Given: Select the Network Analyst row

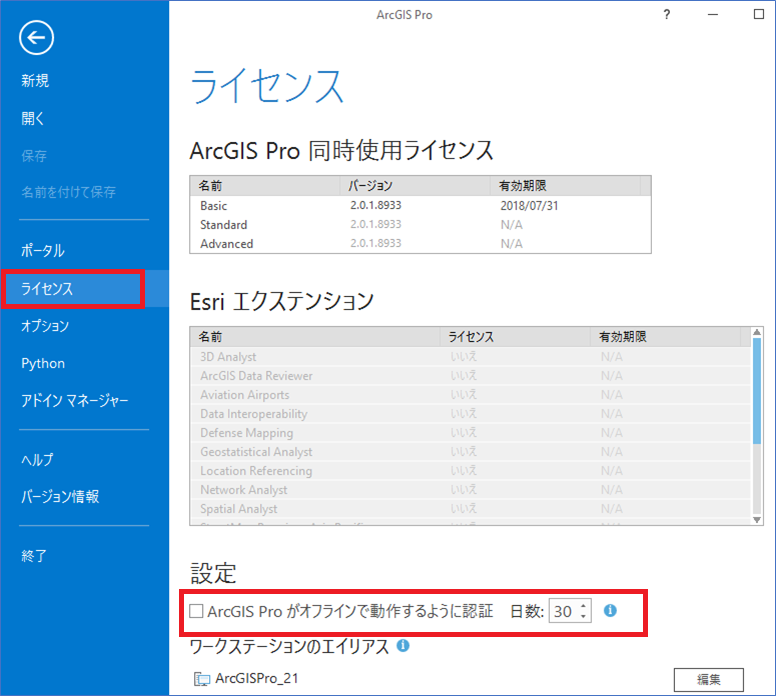Looking at the screenshot, I should point(471,490).
